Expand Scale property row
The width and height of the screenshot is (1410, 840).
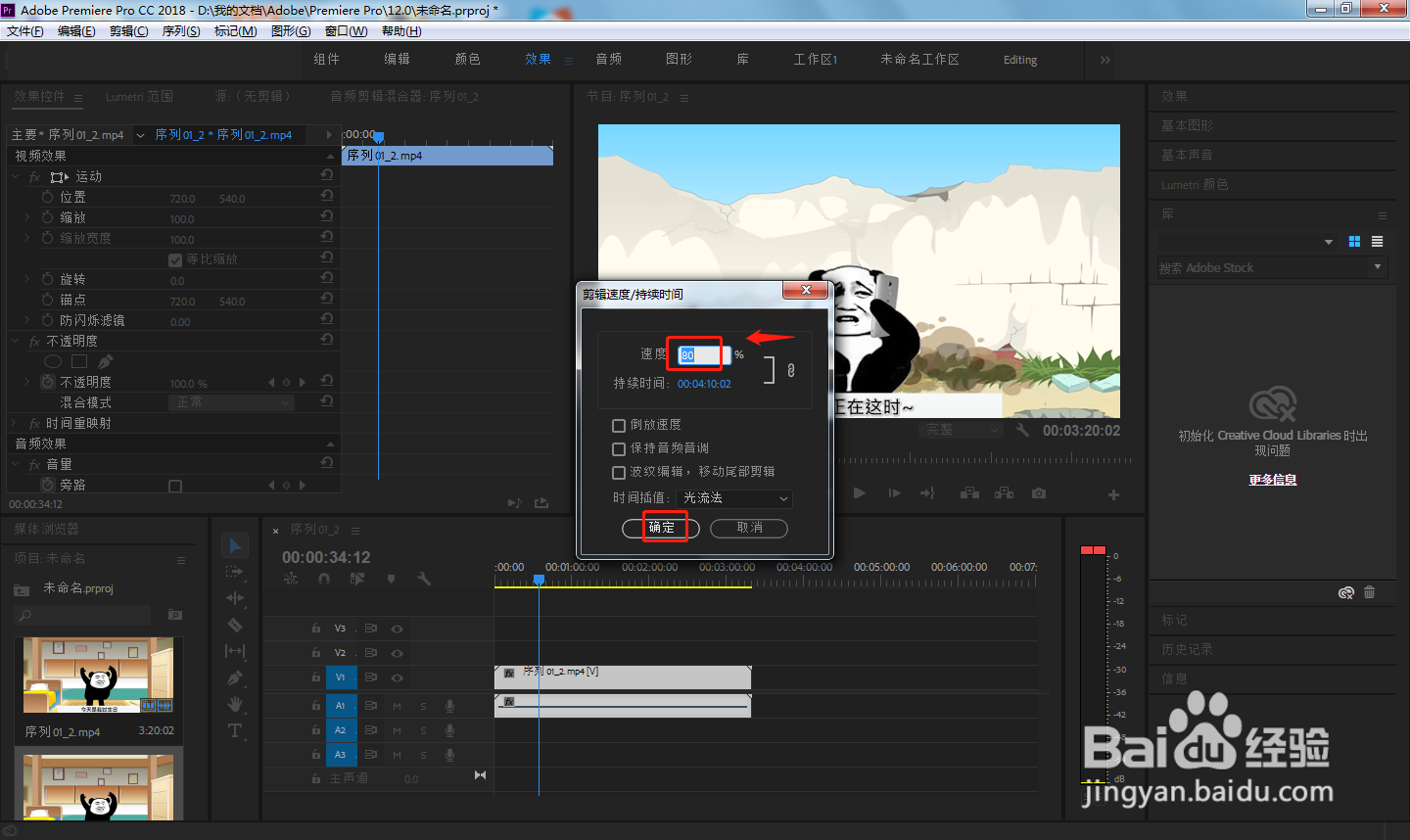pos(27,217)
